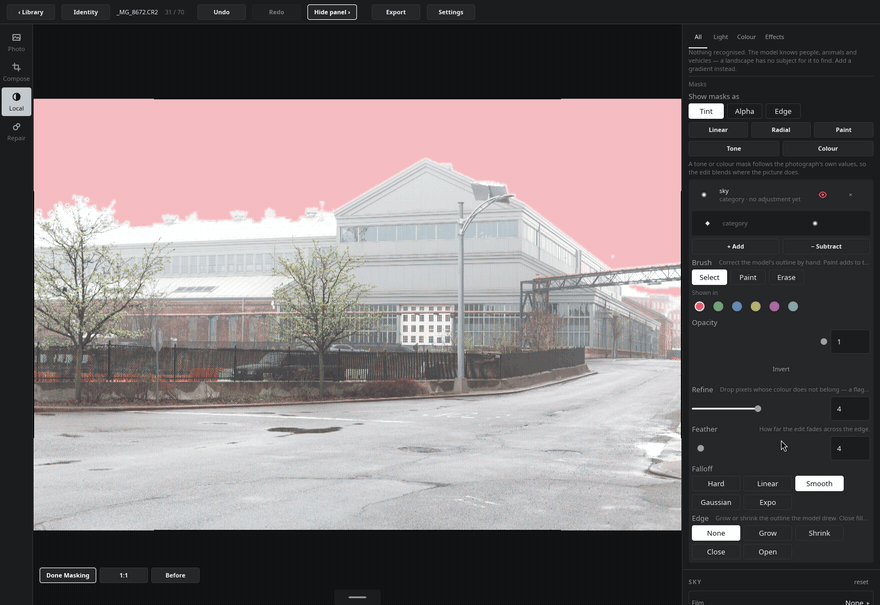Select the Compose crop tool
The height and width of the screenshot is (605, 880).
tap(16, 72)
